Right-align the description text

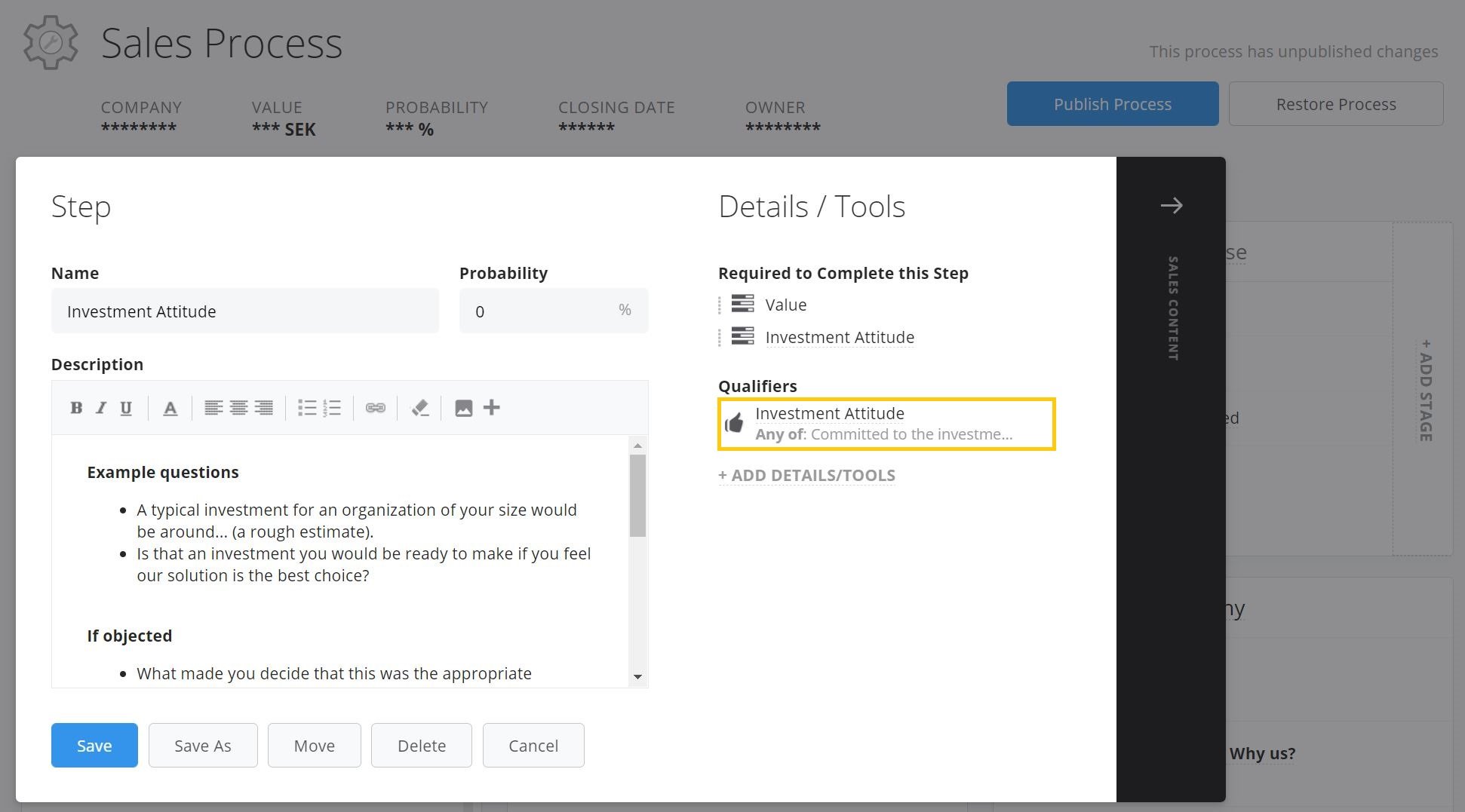coord(263,408)
